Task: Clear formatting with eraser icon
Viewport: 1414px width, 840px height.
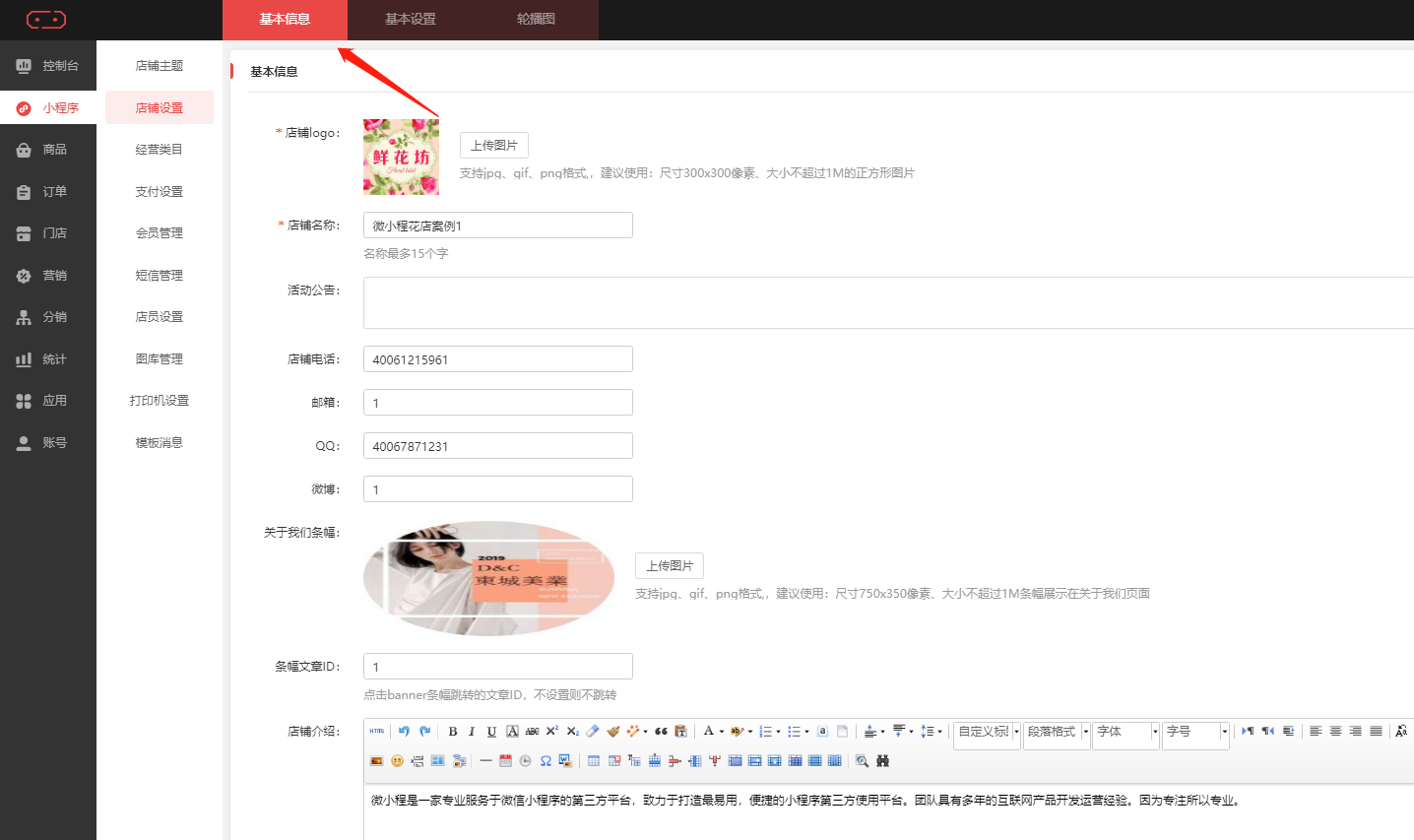Action: click(x=592, y=731)
